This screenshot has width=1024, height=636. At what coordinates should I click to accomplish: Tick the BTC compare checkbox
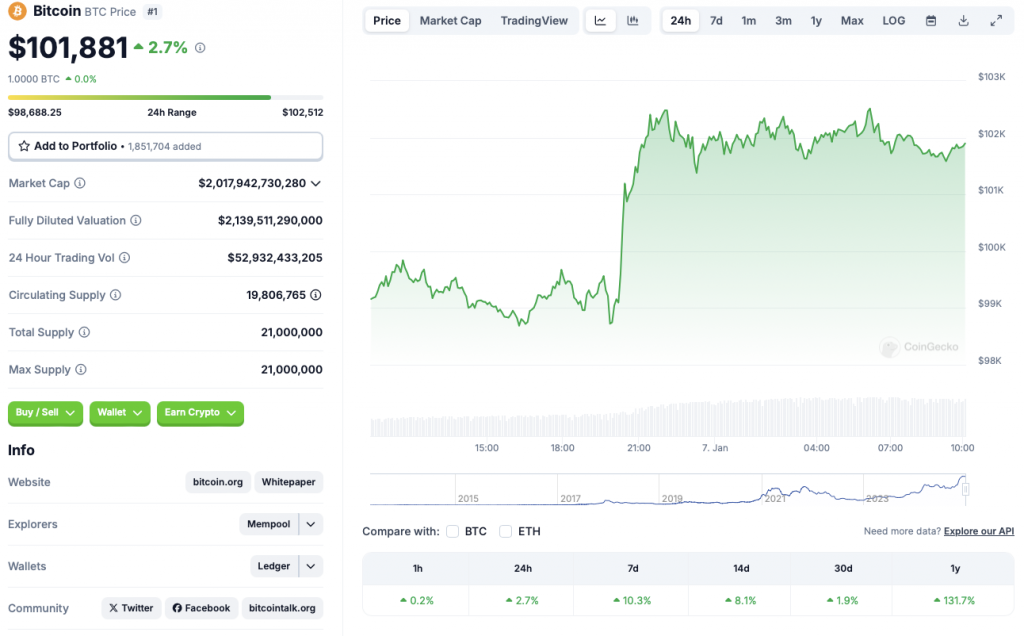(453, 532)
